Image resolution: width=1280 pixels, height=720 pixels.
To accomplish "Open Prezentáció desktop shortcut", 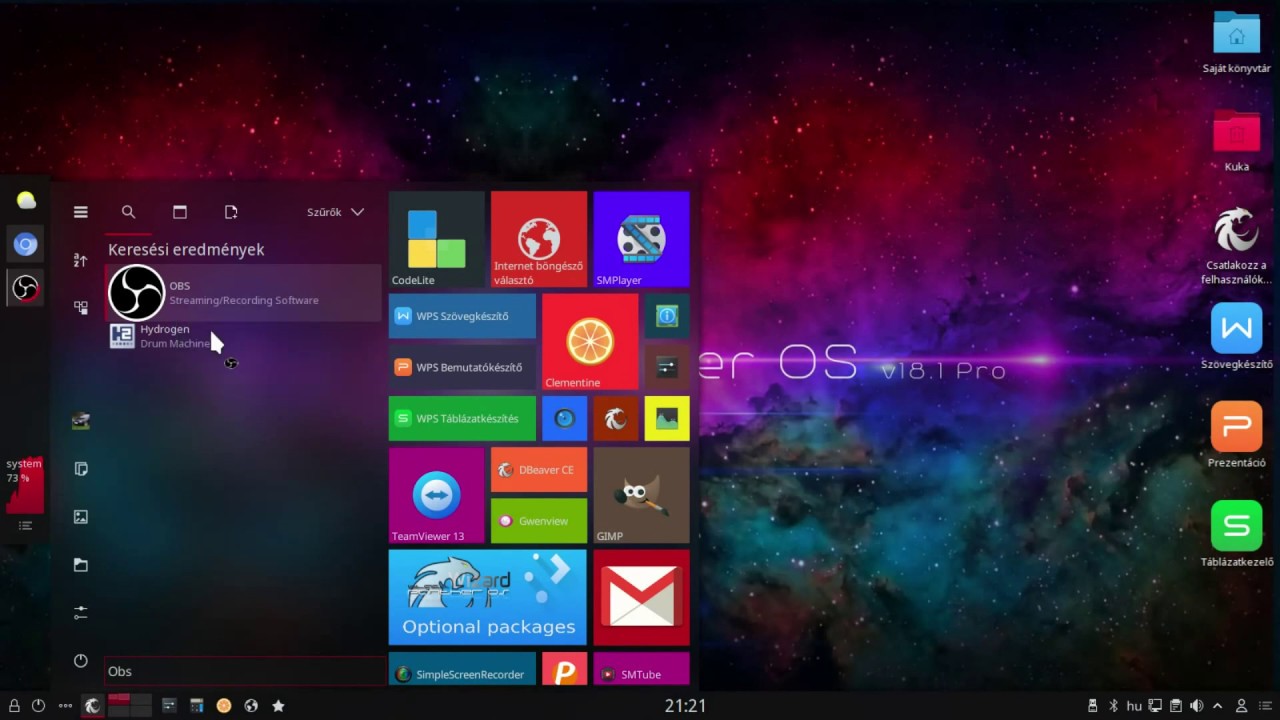I will pos(1237,435).
